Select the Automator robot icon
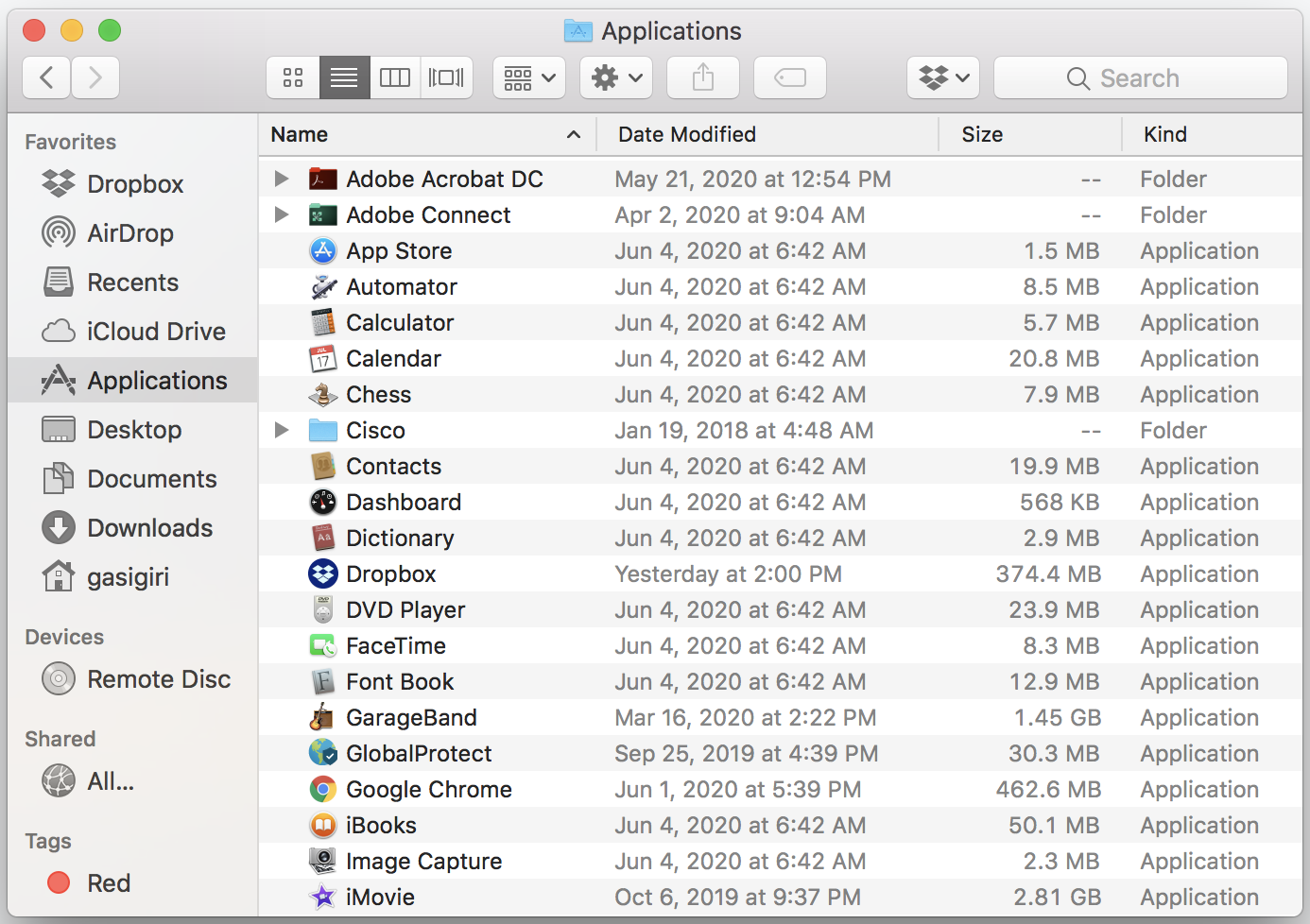This screenshot has height=924, width=1310. [323, 286]
